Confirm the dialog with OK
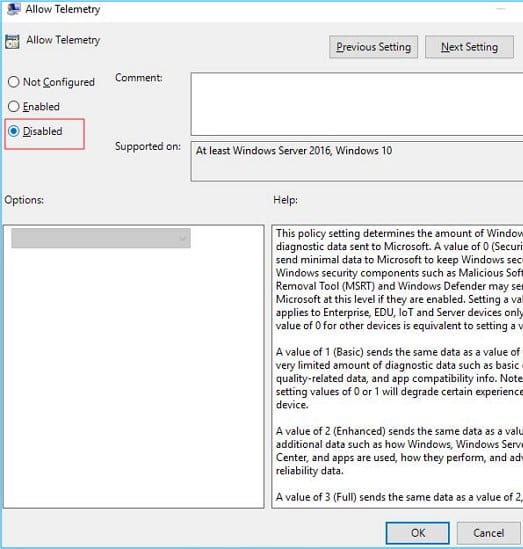This screenshot has width=523, height=549. click(418, 533)
